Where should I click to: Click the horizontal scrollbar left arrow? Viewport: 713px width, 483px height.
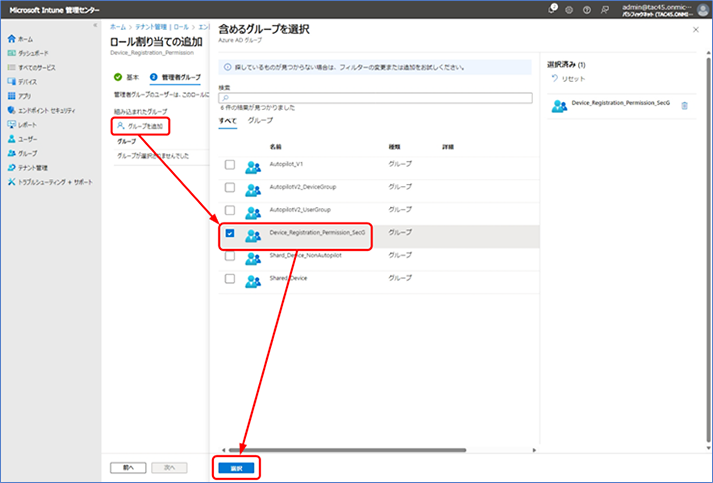pos(223,450)
